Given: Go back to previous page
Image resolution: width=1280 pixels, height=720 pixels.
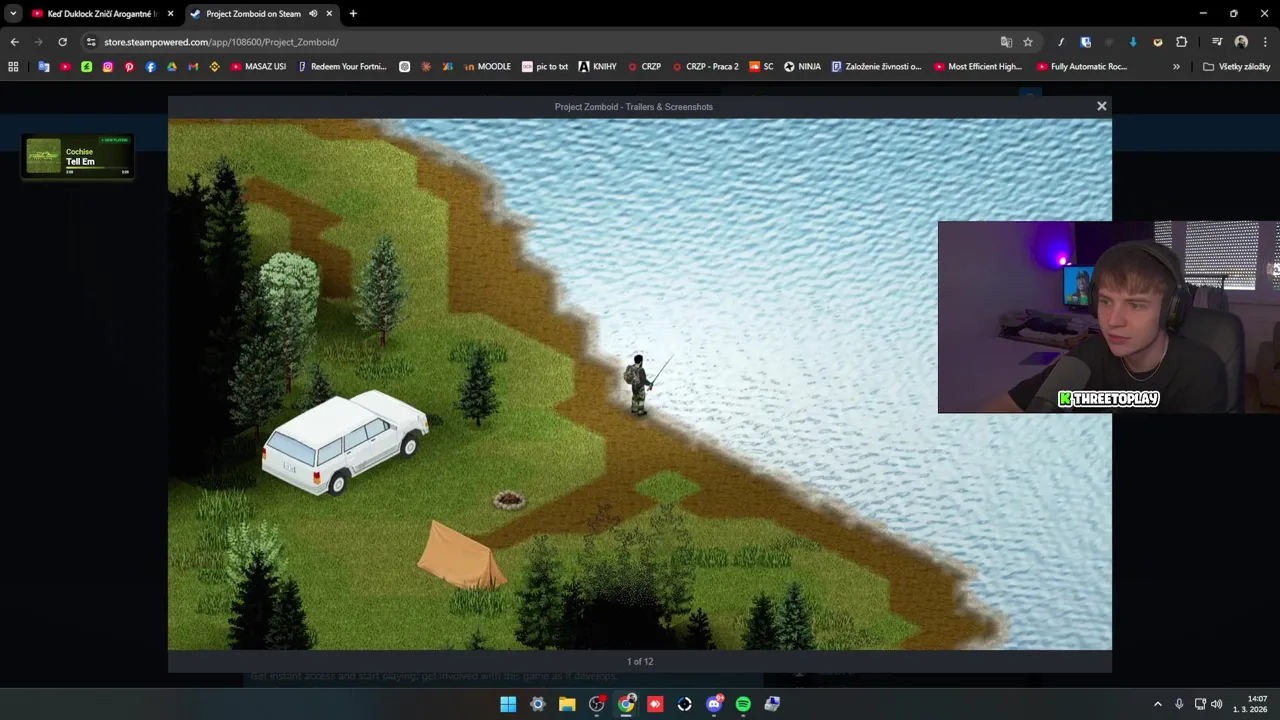Looking at the screenshot, I should [14, 42].
